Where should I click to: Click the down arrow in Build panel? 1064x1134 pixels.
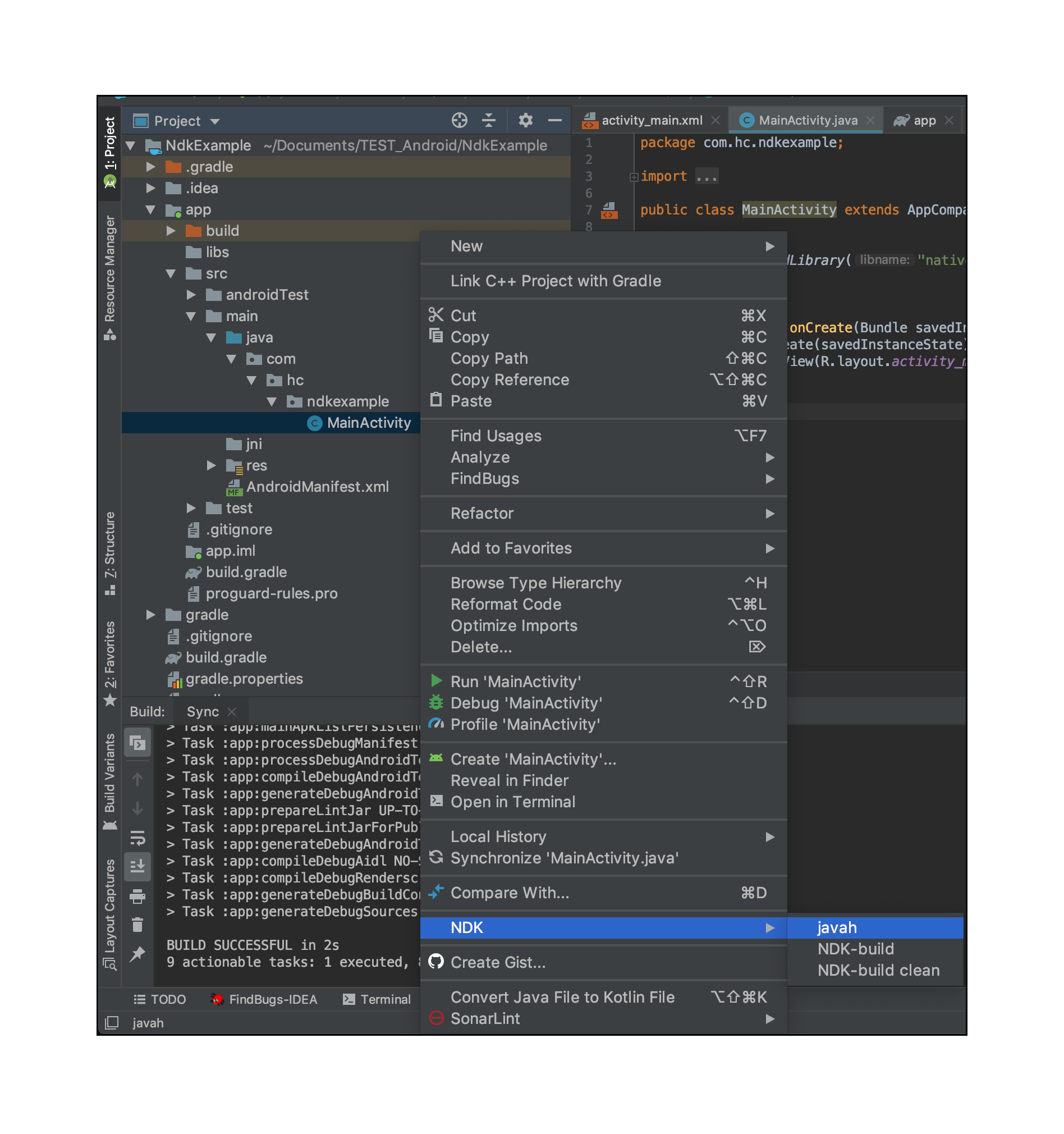137,808
